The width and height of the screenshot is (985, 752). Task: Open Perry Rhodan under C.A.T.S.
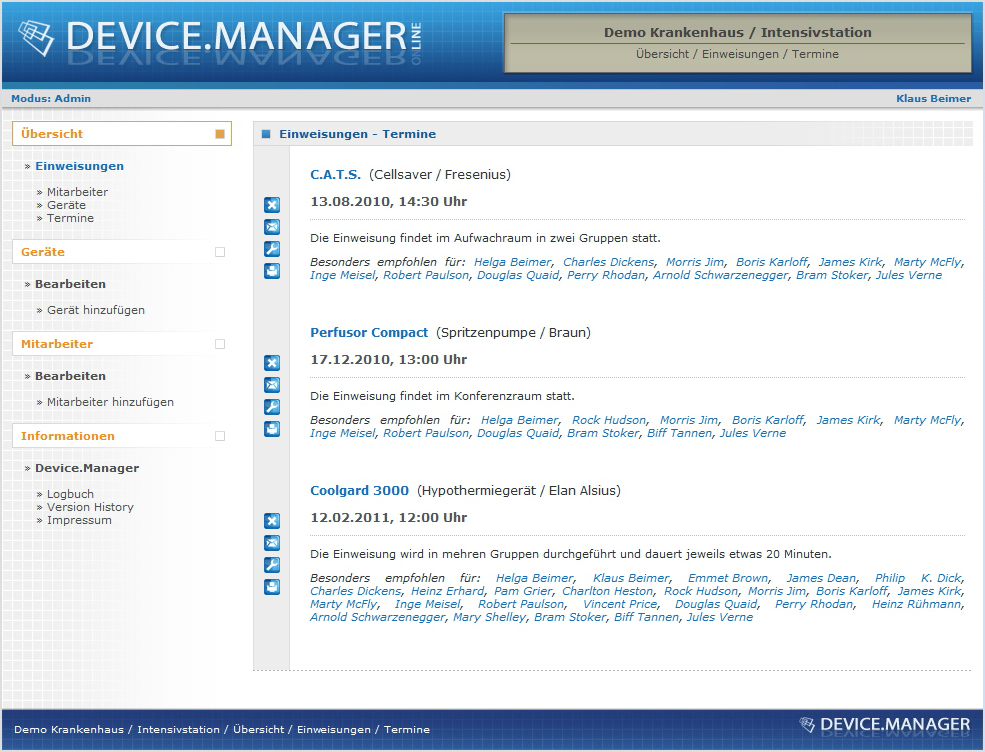coord(606,275)
